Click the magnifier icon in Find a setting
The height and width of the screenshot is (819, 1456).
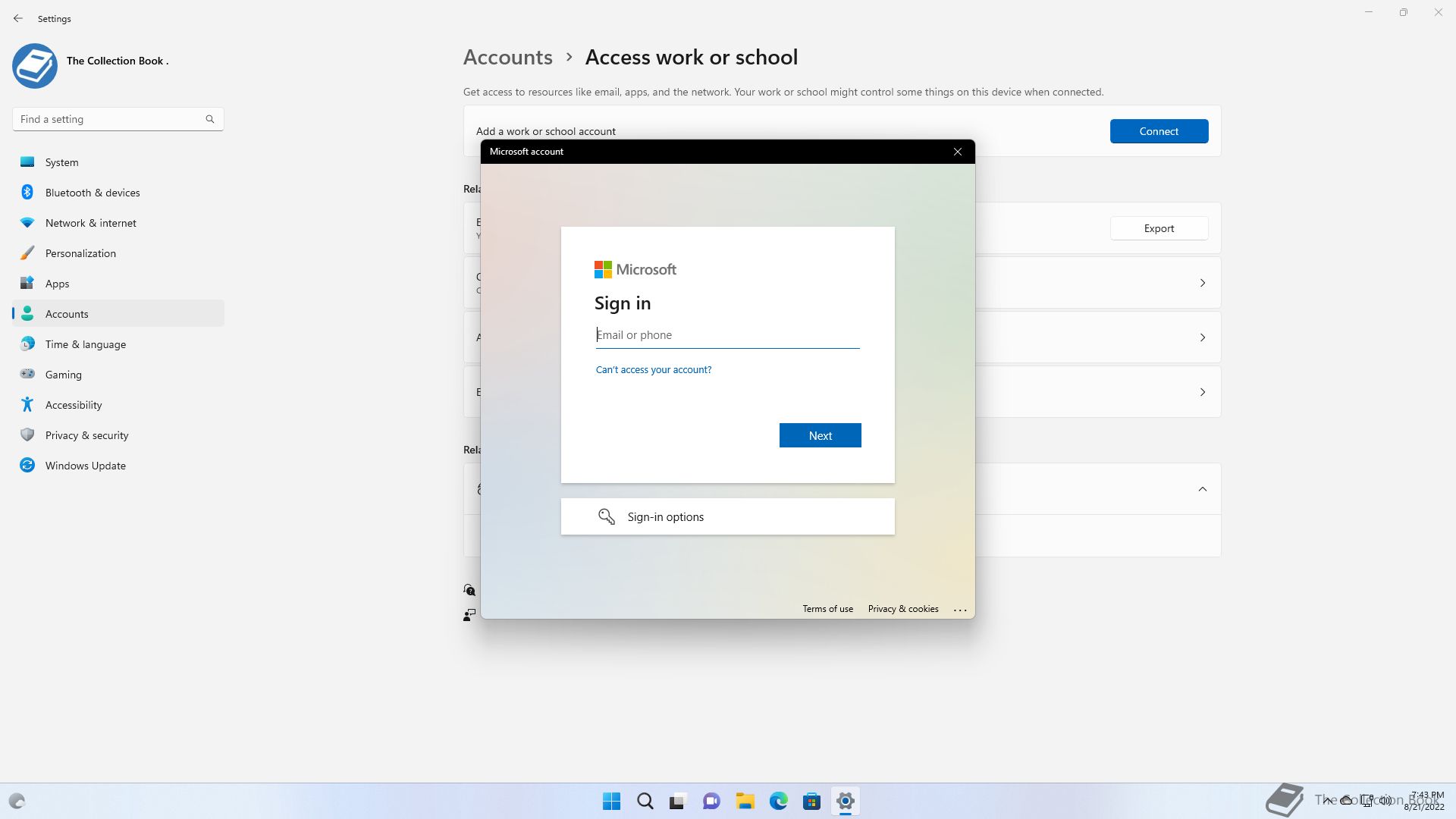point(210,119)
